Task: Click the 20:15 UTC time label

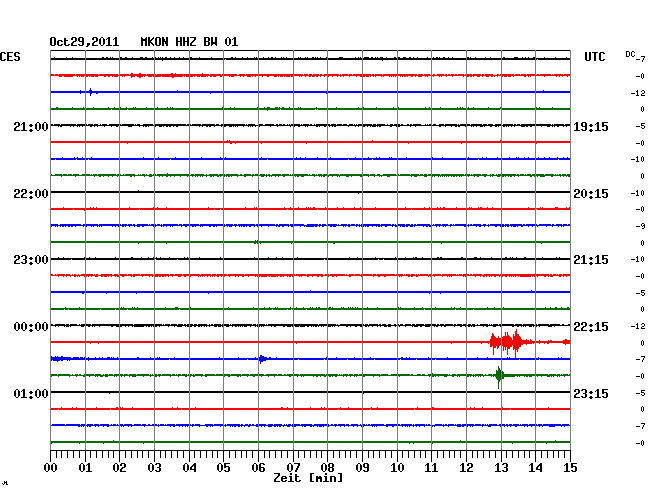Action: pyautogui.click(x=591, y=194)
